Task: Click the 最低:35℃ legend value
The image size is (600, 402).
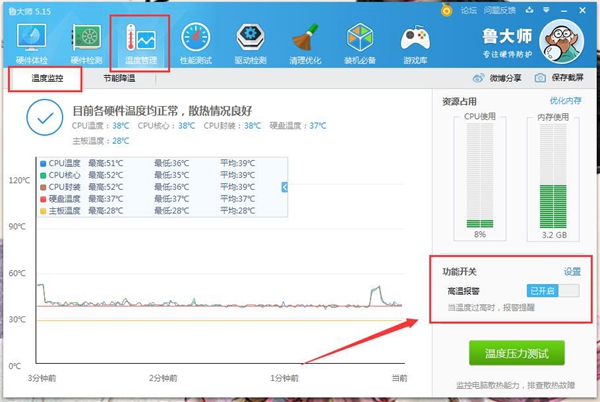Action: pos(171,175)
